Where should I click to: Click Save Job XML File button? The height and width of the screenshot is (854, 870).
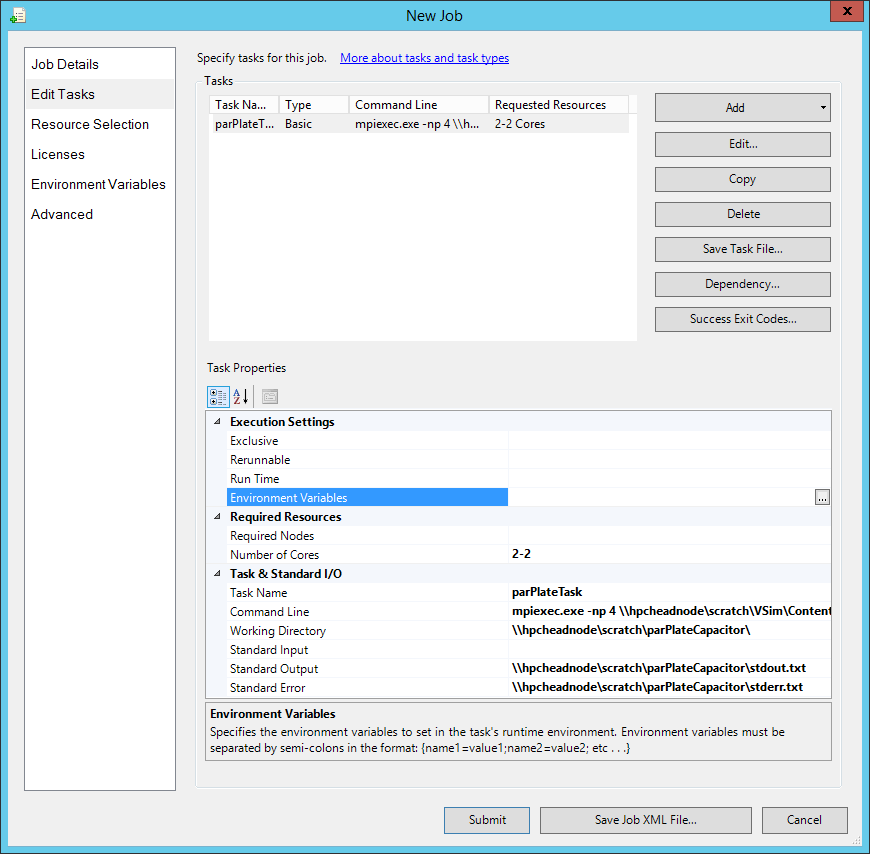[x=645, y=820]
